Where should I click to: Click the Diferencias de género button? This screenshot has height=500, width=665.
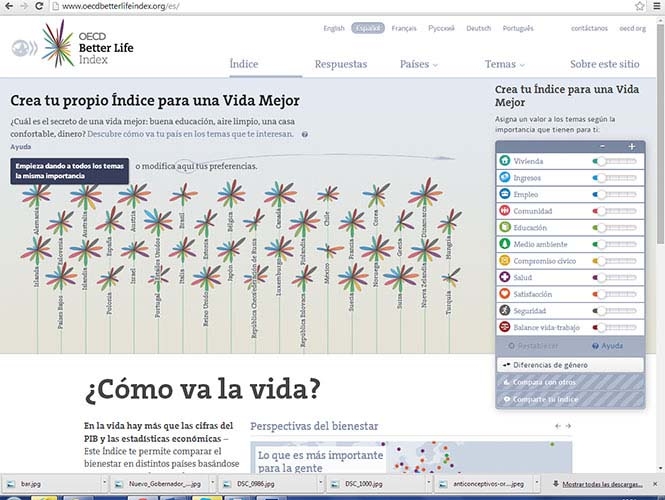pos(570,365)
